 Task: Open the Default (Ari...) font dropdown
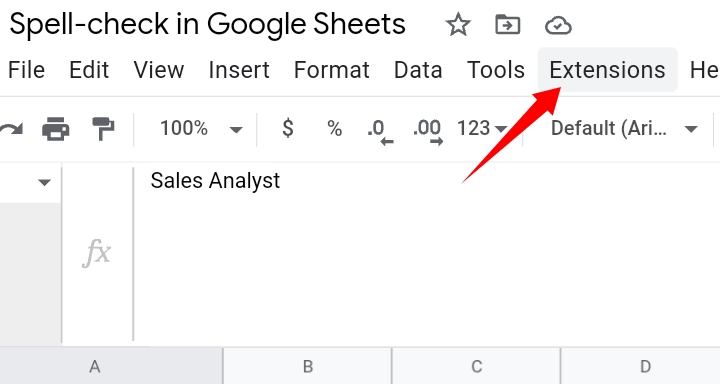(x=624, y=129)
